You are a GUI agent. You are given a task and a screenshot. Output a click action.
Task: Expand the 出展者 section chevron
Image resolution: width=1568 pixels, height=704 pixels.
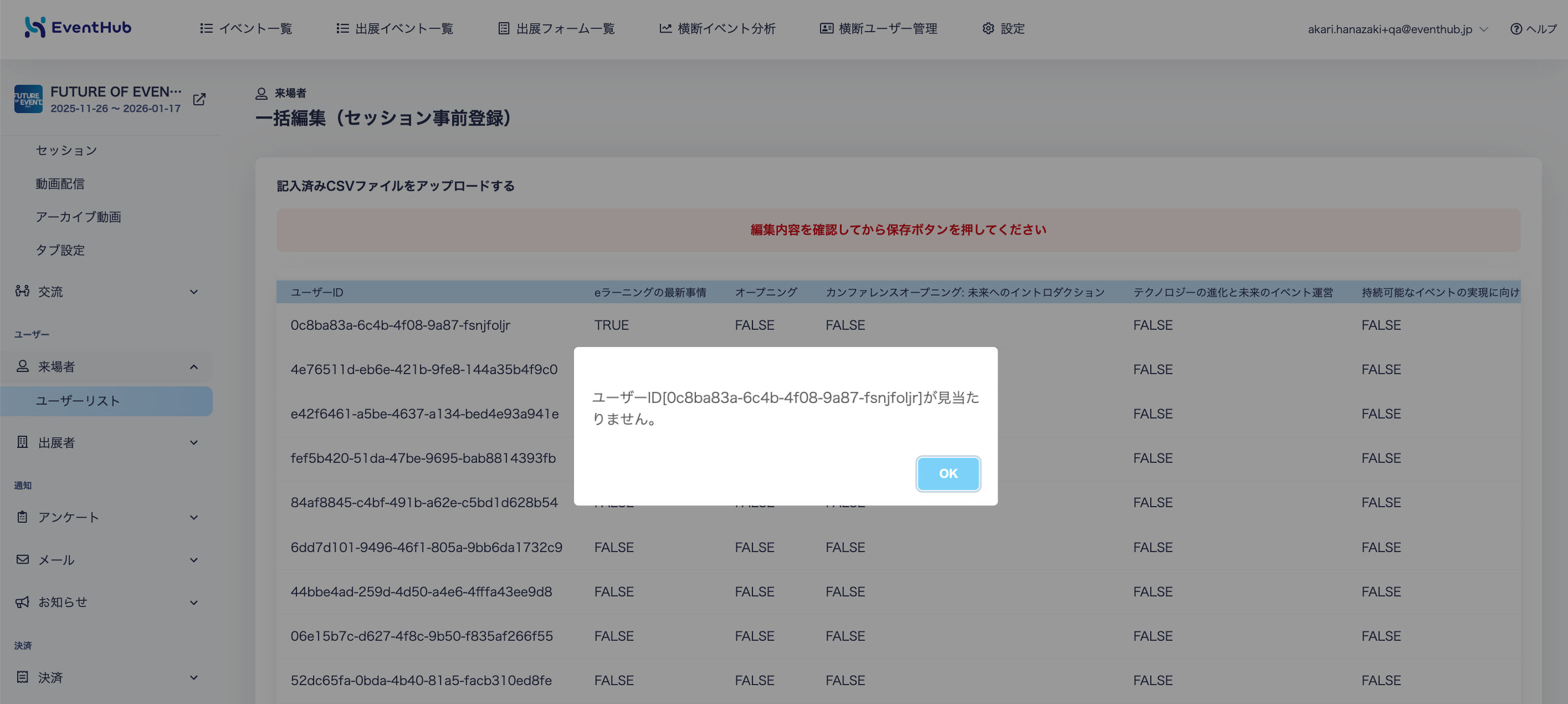(193, 443)
